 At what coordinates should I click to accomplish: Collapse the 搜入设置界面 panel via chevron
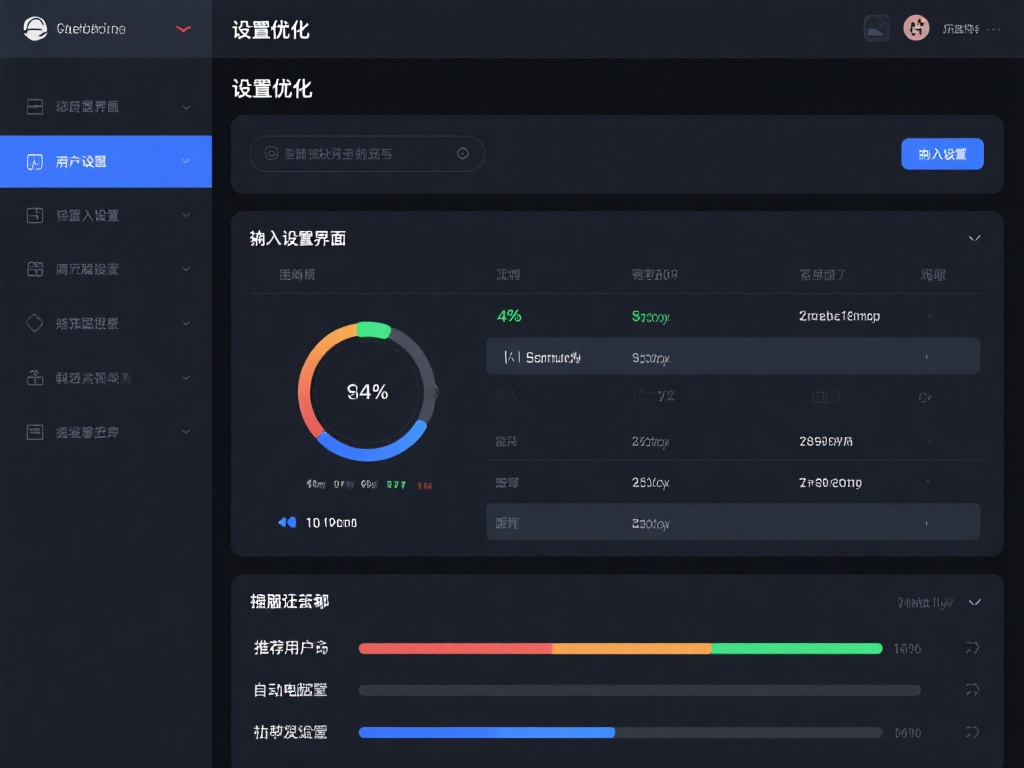[x=975, y=238]
